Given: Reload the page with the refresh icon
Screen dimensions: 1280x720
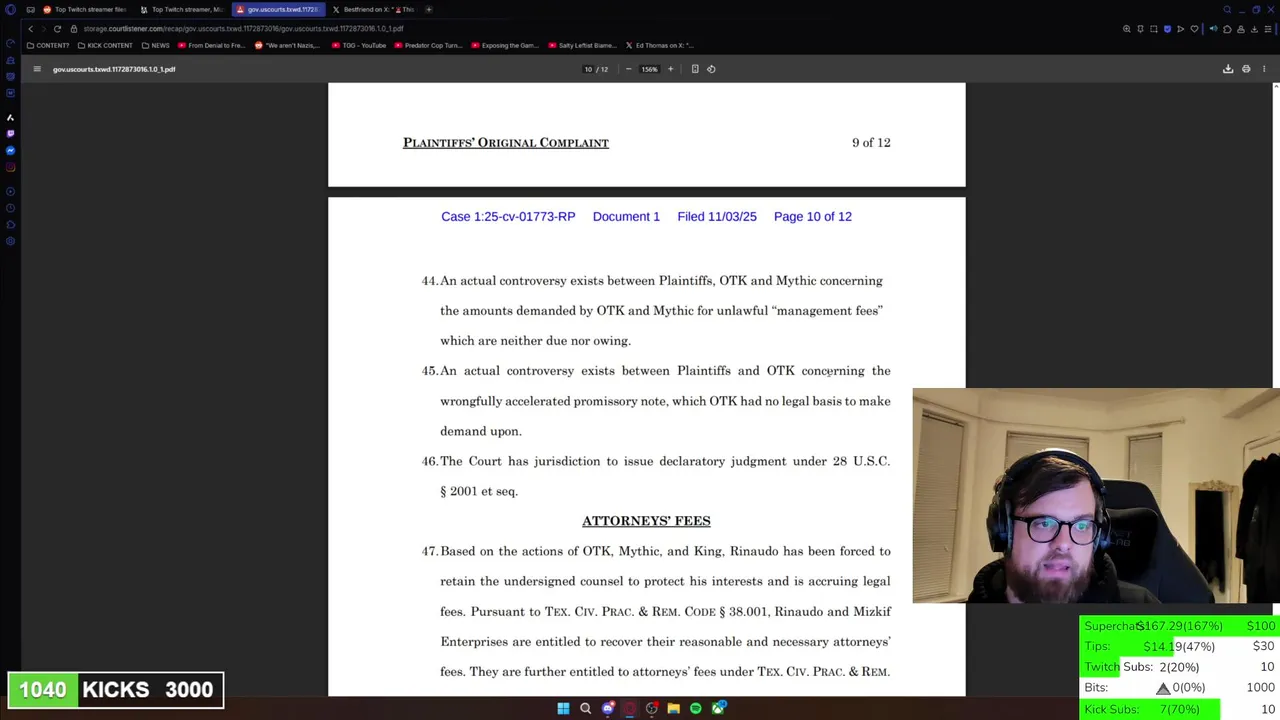Looking at the screenshot, I should point(57,29).
